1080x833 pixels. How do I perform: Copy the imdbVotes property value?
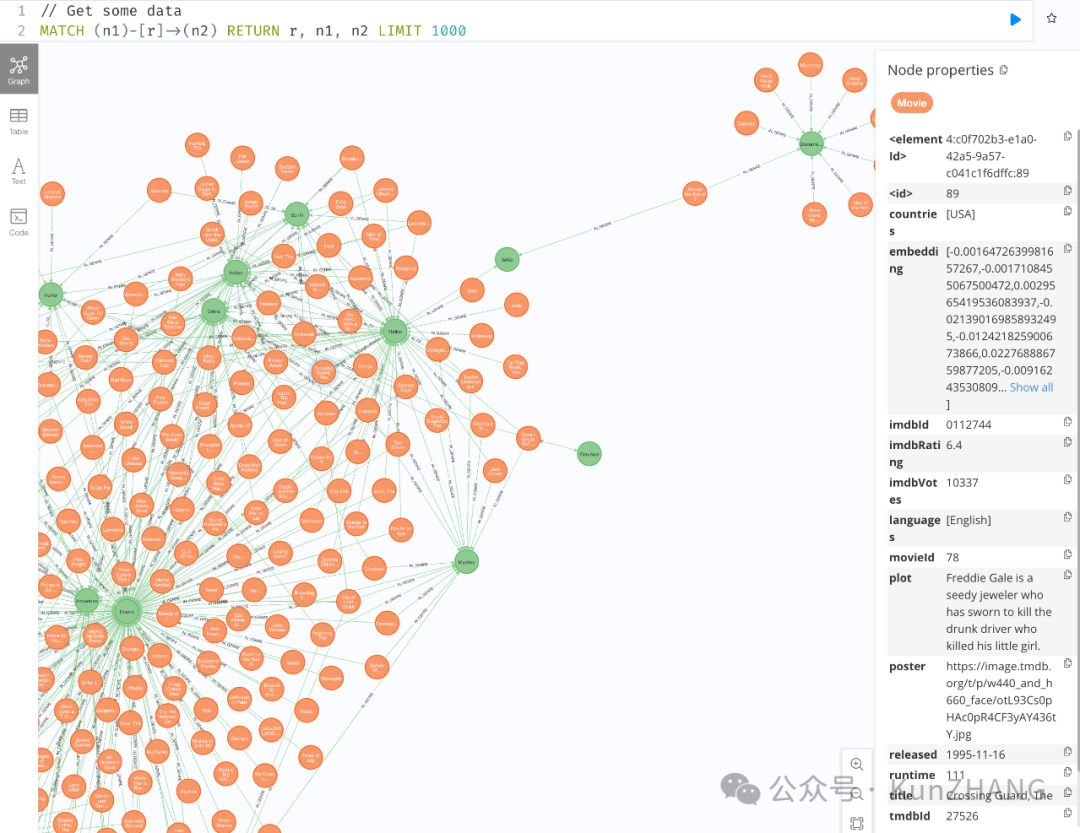1067,480
